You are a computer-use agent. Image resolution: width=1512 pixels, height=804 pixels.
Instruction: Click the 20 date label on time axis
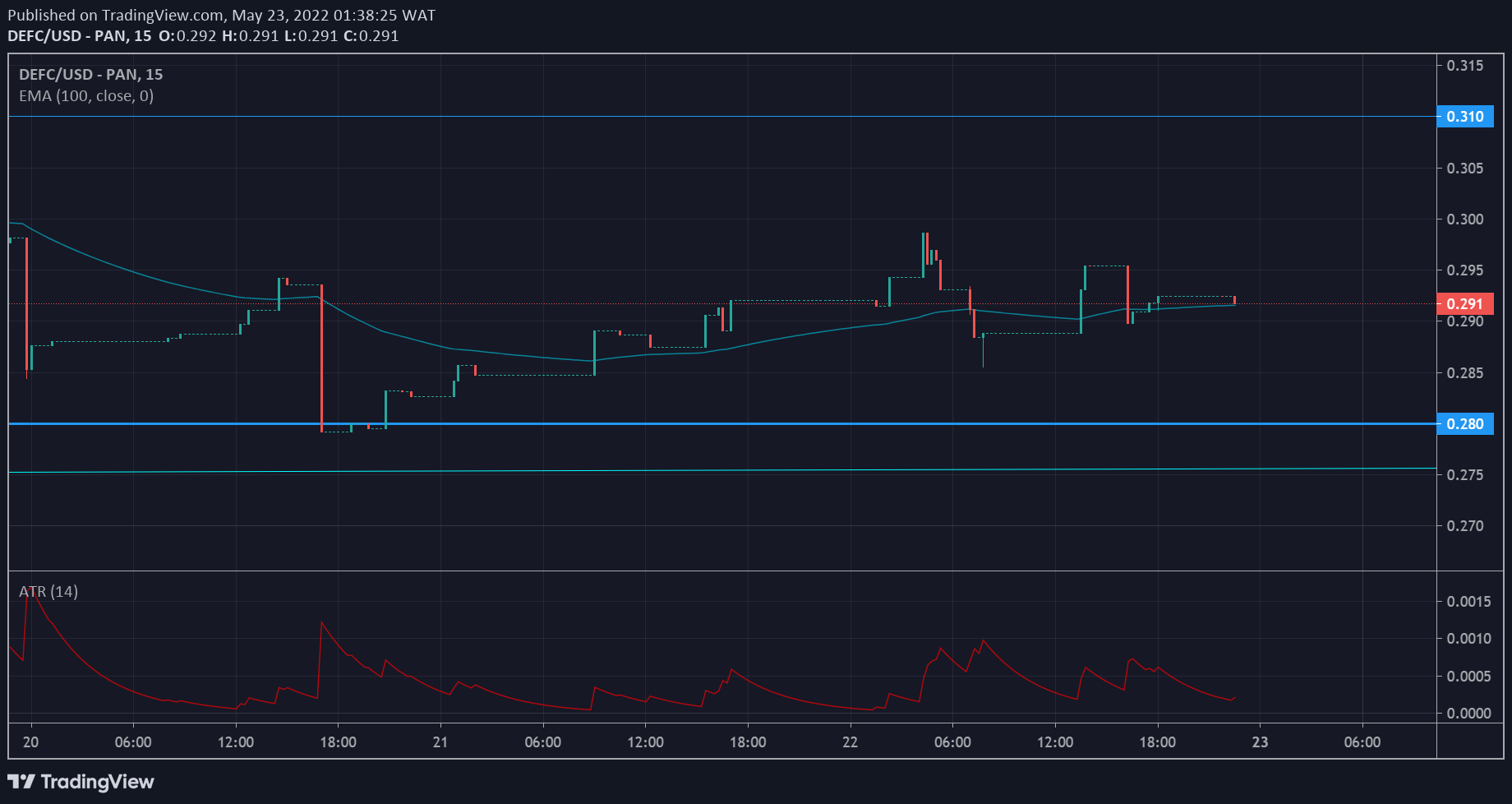click(31, 742)
